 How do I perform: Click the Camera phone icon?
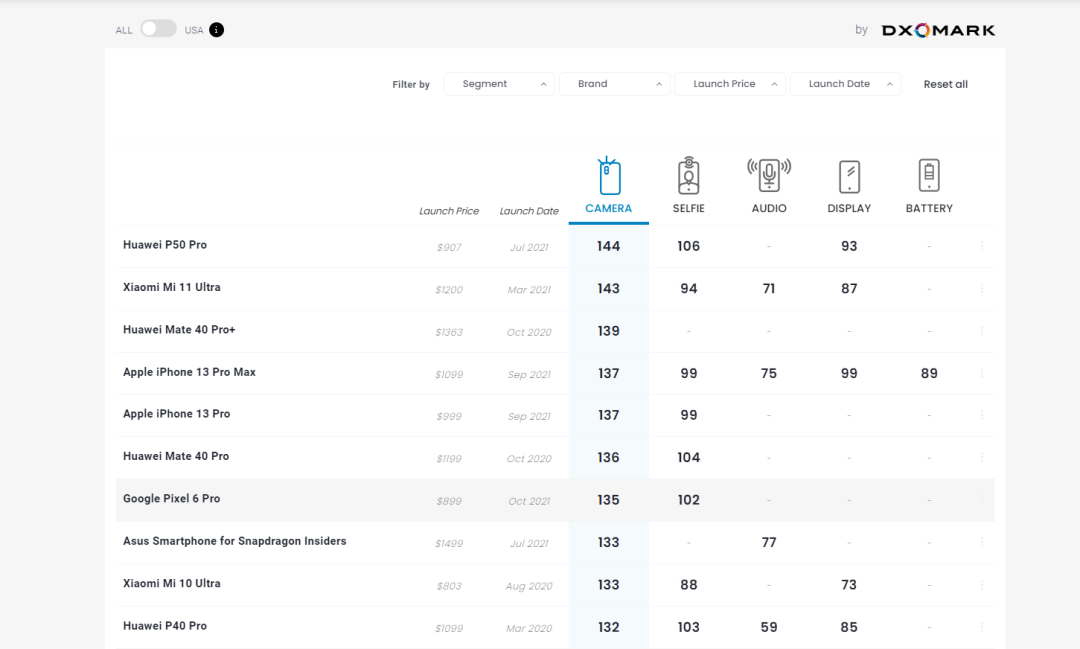point(609,176)
